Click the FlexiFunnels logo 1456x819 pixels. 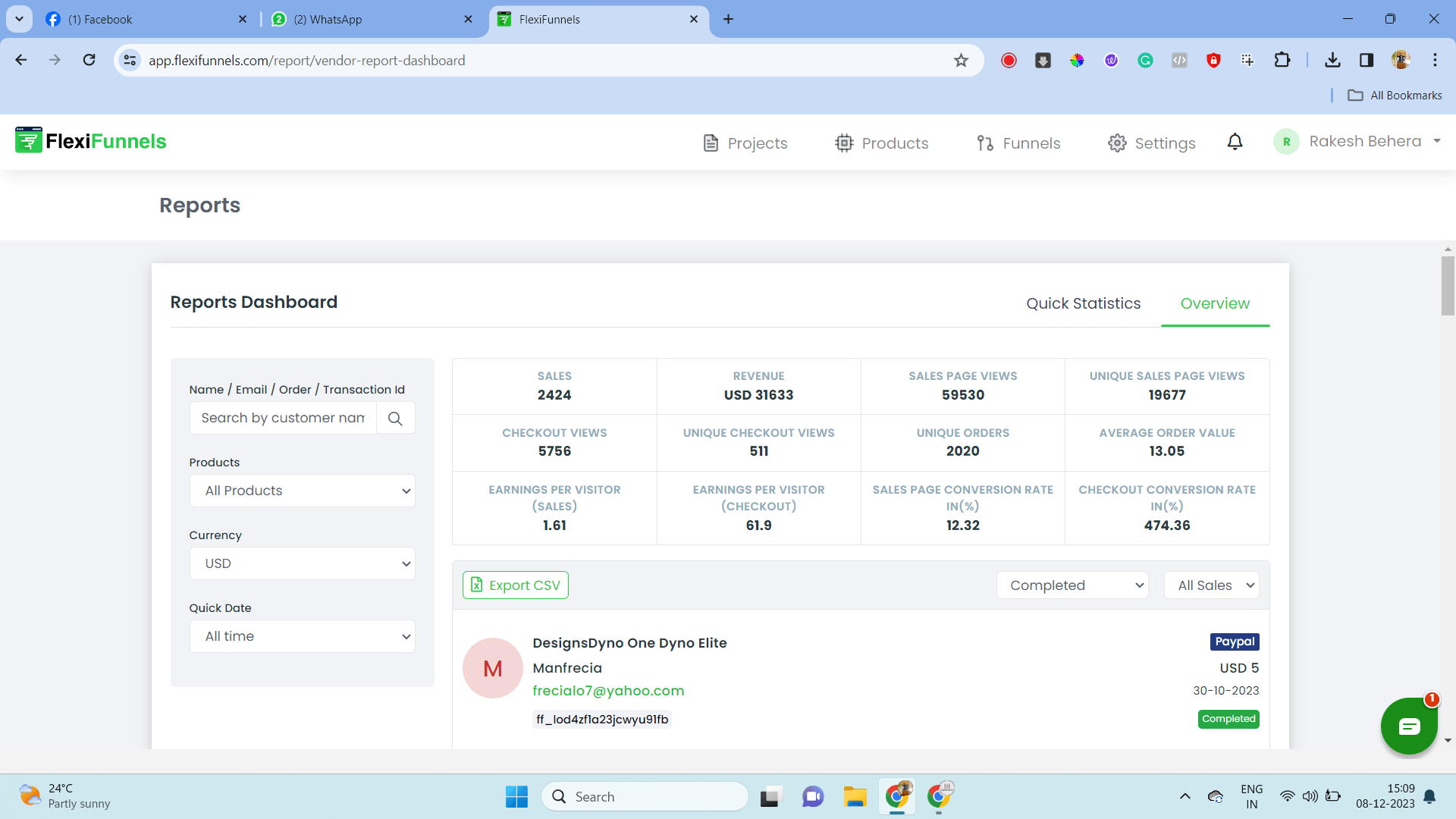pos(91,140)
